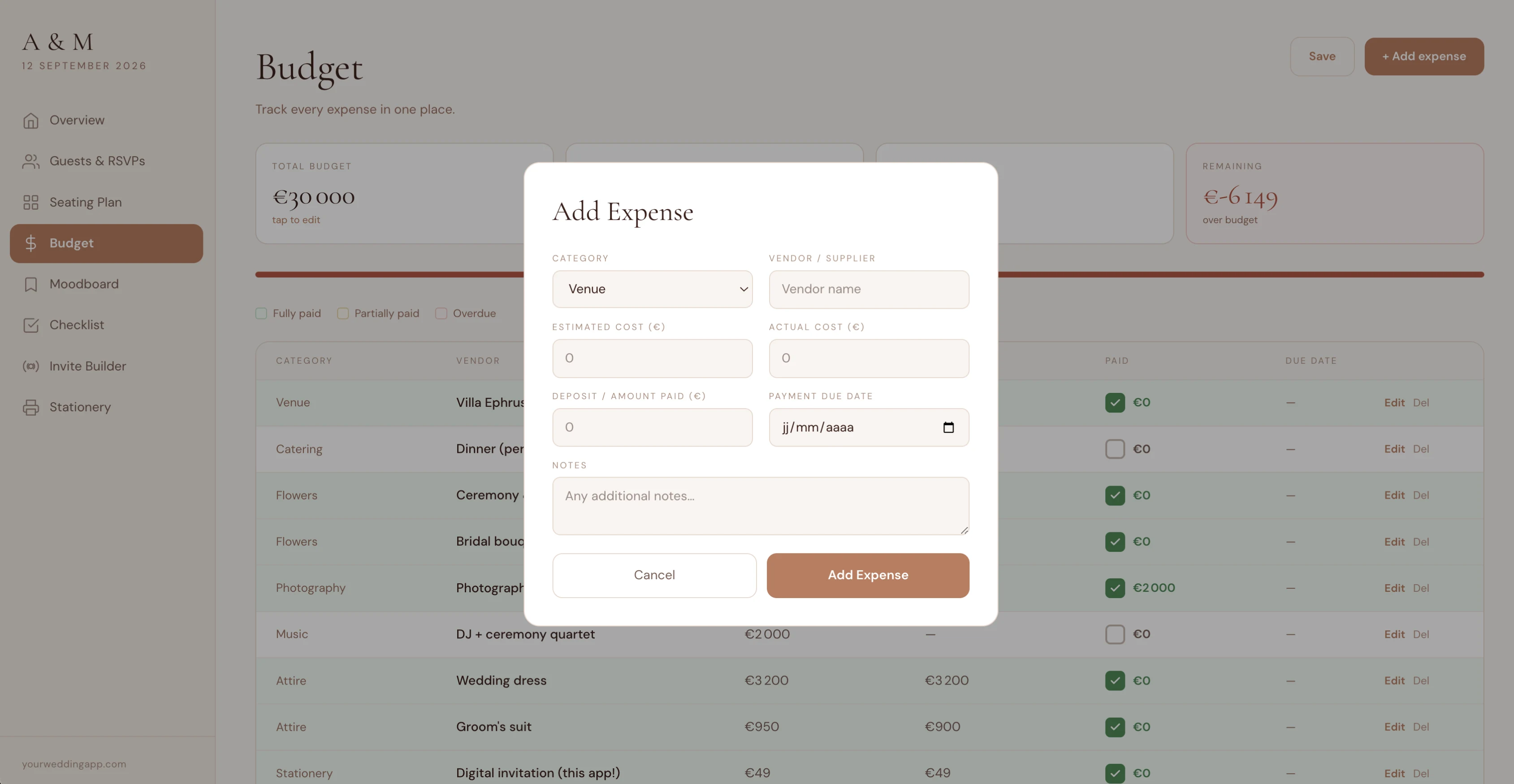
Task: Click the Overview home icon
Action: pos(30,121)
